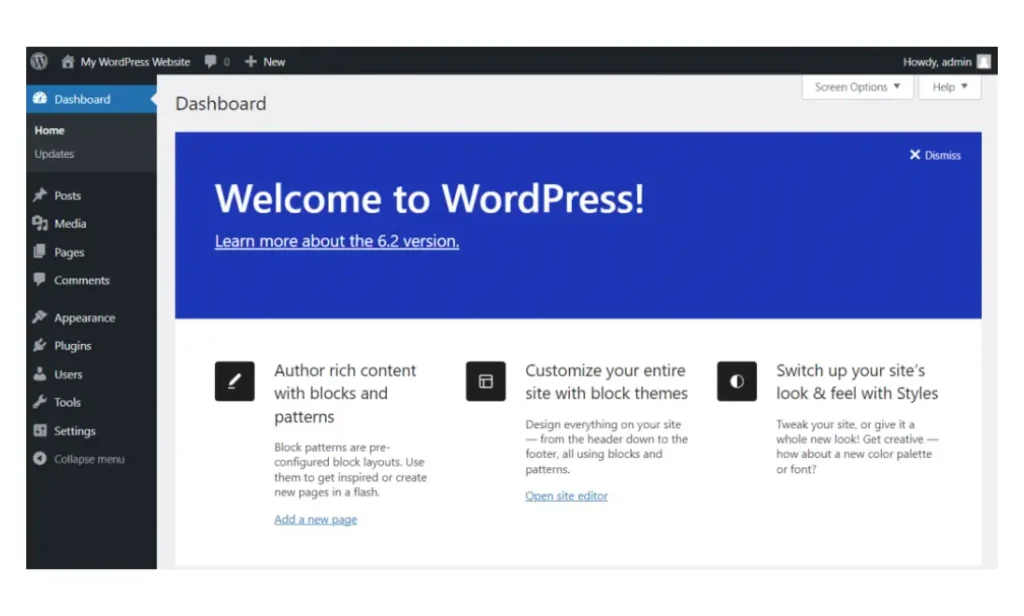The width and height of the screenshot is (1024, 616).
Task: Click the half-circle Styles icon tile
Action: (737, 381)
